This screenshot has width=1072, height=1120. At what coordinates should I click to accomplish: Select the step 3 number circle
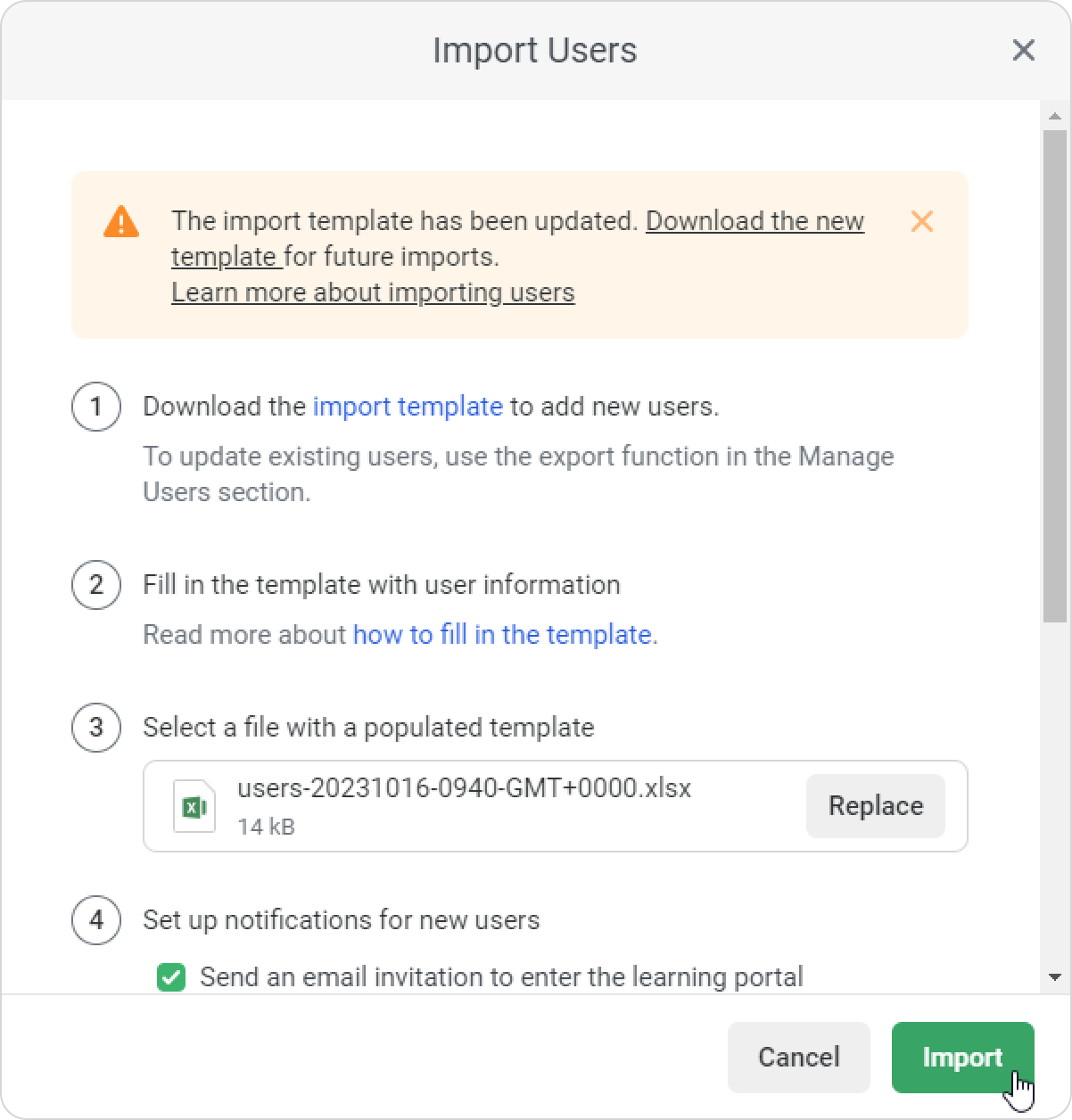pyautogui.click(x=96, y=728)
